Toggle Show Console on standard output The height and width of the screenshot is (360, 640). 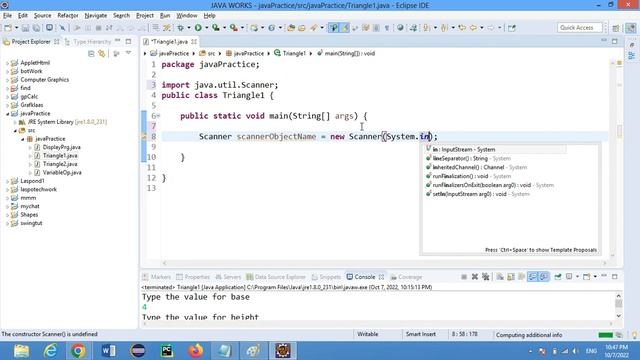pos(533,277)
